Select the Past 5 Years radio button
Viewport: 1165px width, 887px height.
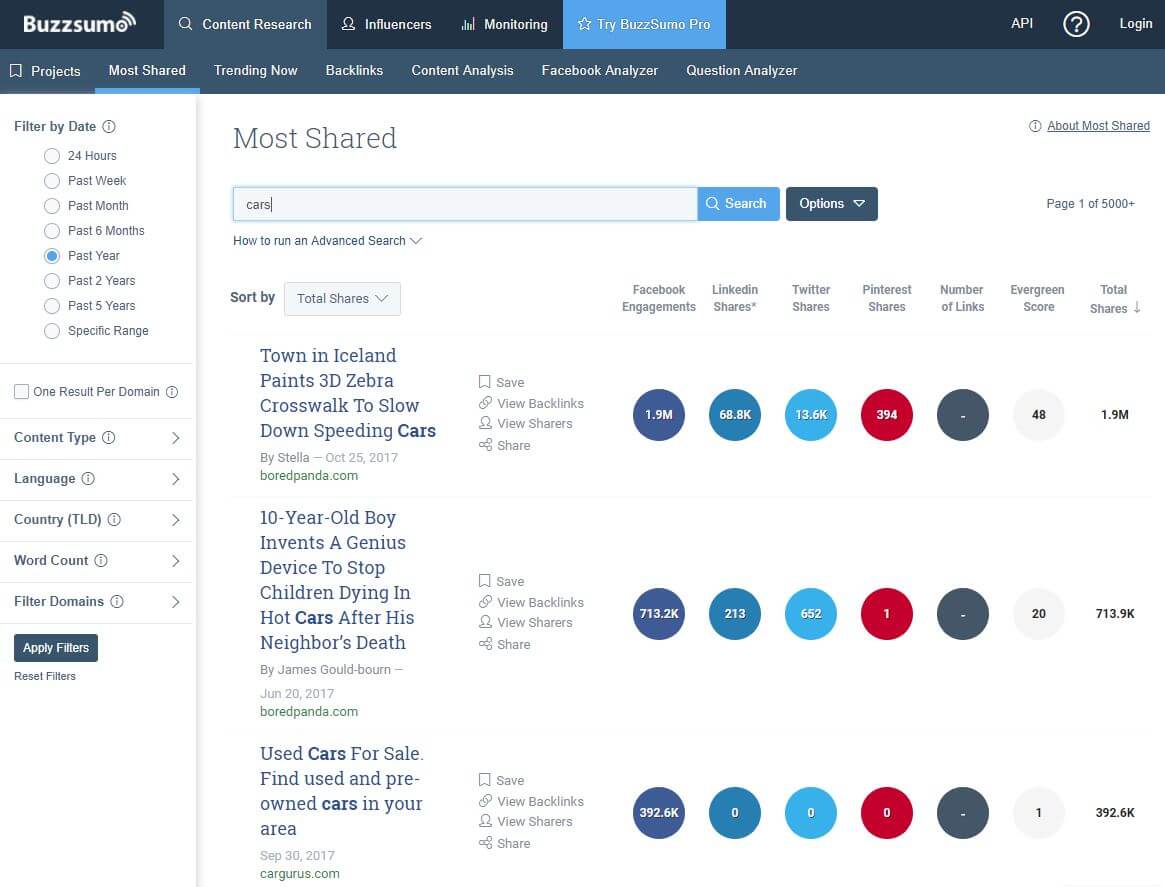(52, 306)
